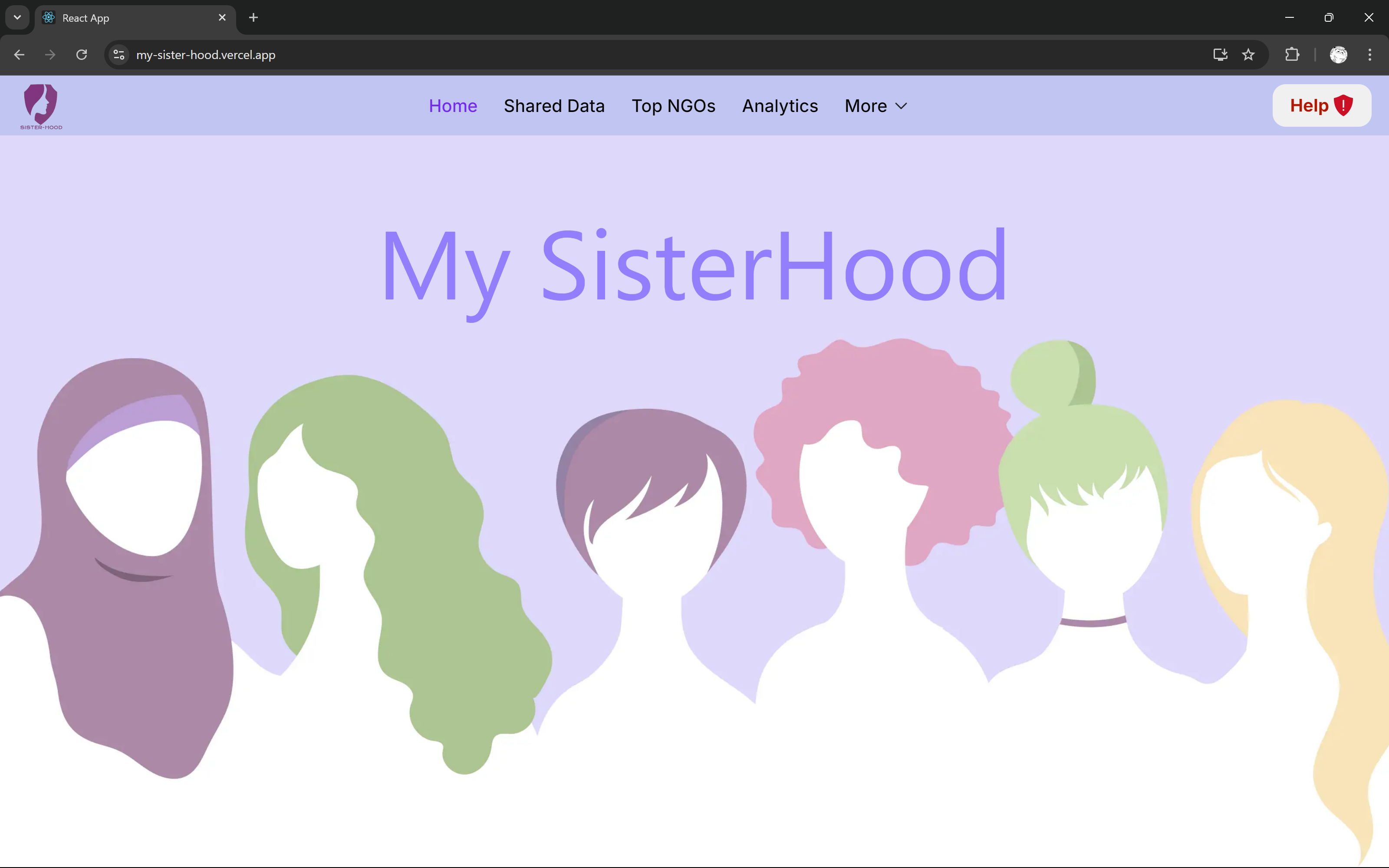The width and height of the screenshot is (1389, 868).
Task: Reload the page with refresh icon
Action: click(82, 55)
